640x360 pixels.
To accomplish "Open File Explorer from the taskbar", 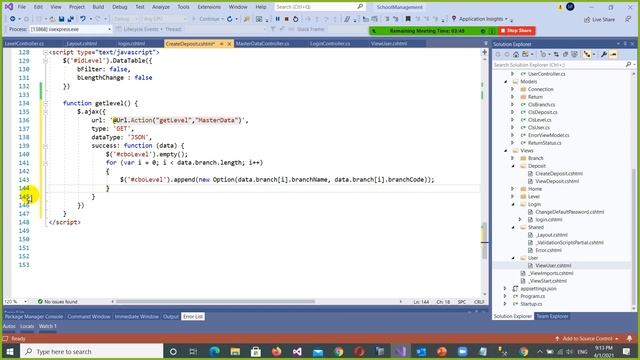I will pyautogui.click(x=235, y=351).
